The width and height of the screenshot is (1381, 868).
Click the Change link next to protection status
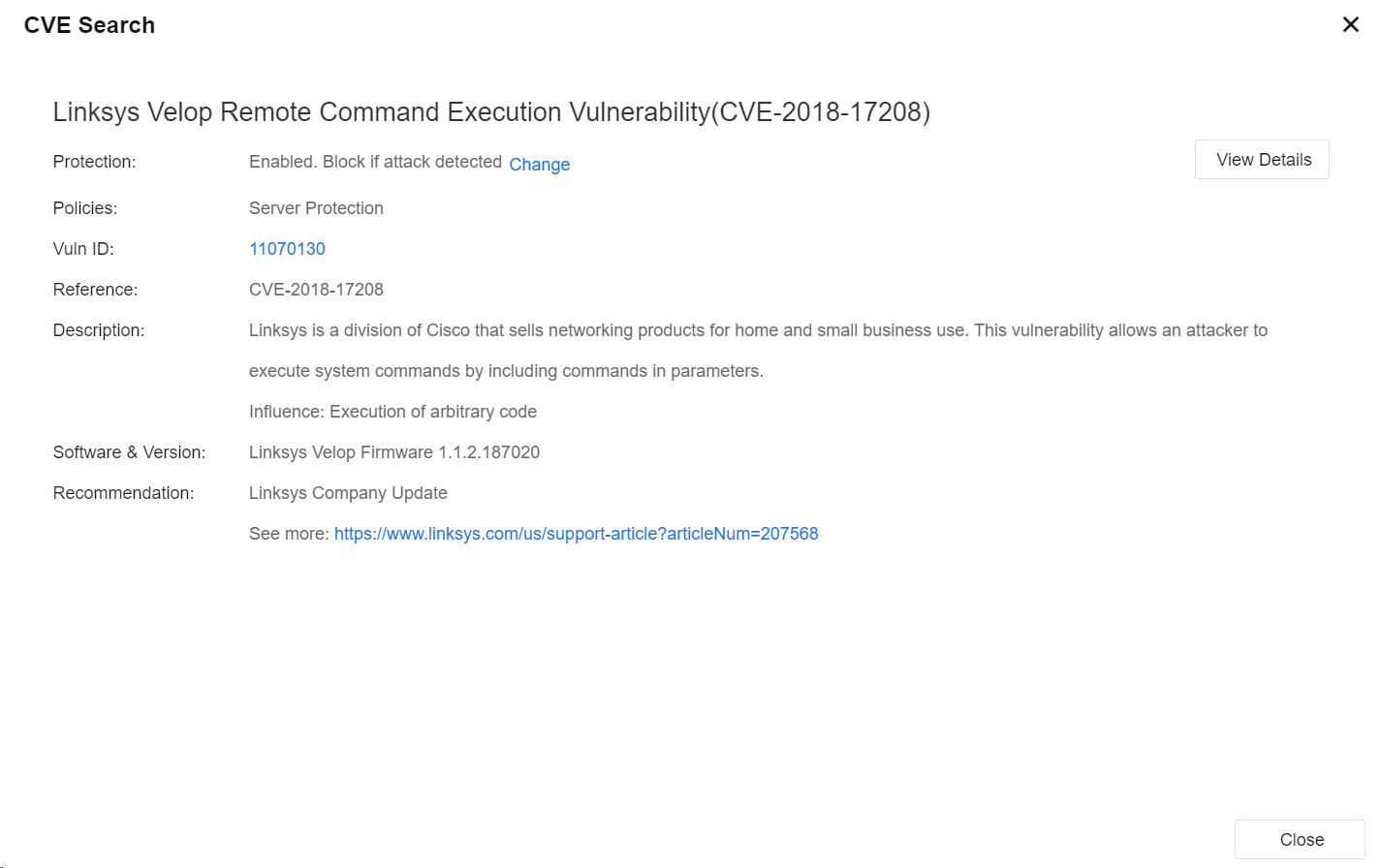click(539, 165)
